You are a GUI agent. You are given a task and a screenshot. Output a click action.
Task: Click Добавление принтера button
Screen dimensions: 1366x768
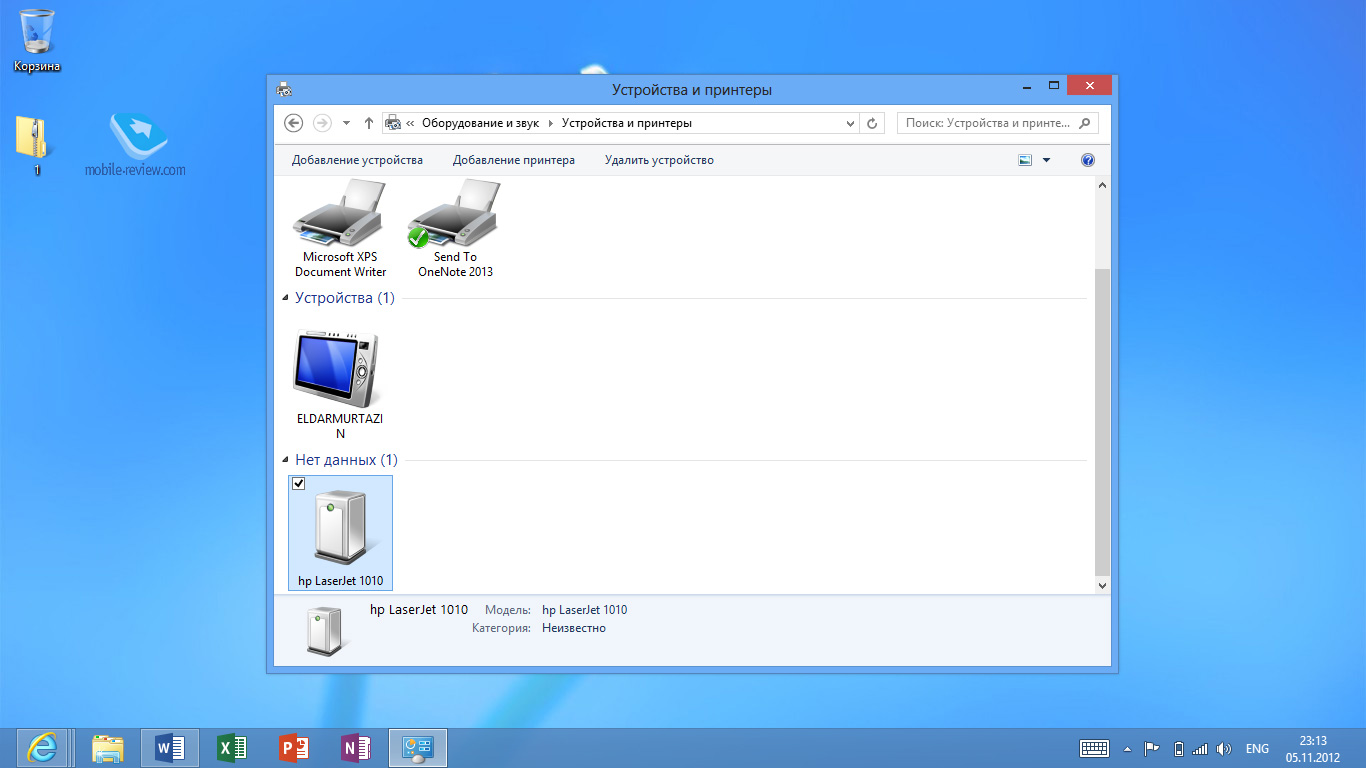[514, 160]
